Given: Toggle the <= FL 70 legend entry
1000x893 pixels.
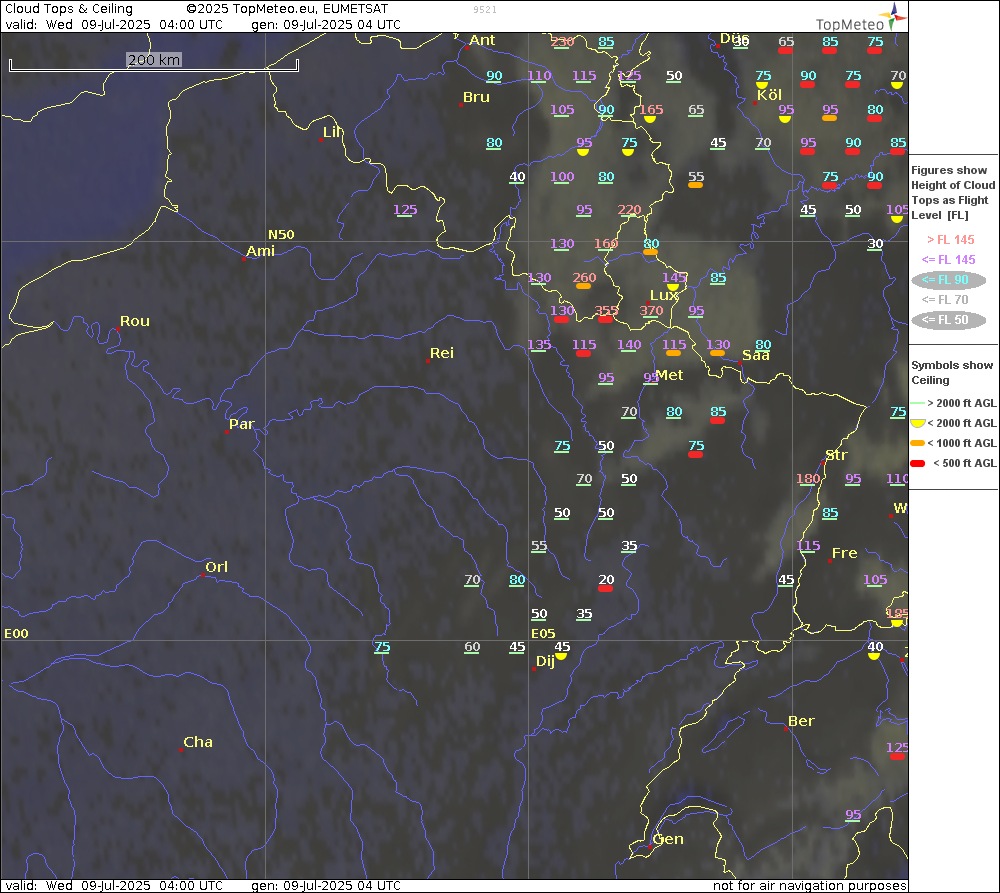Looking at the screenshot, I should (945, 300).
